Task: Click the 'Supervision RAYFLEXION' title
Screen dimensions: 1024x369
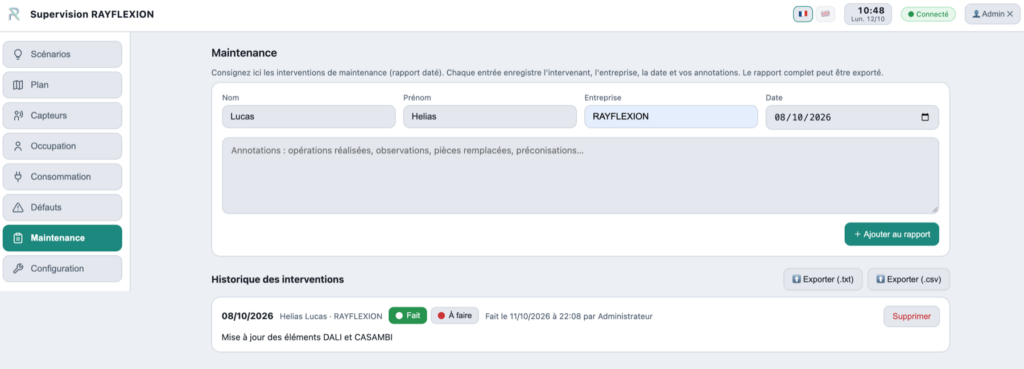Action: pyautogui.click(x=92, y=14)
